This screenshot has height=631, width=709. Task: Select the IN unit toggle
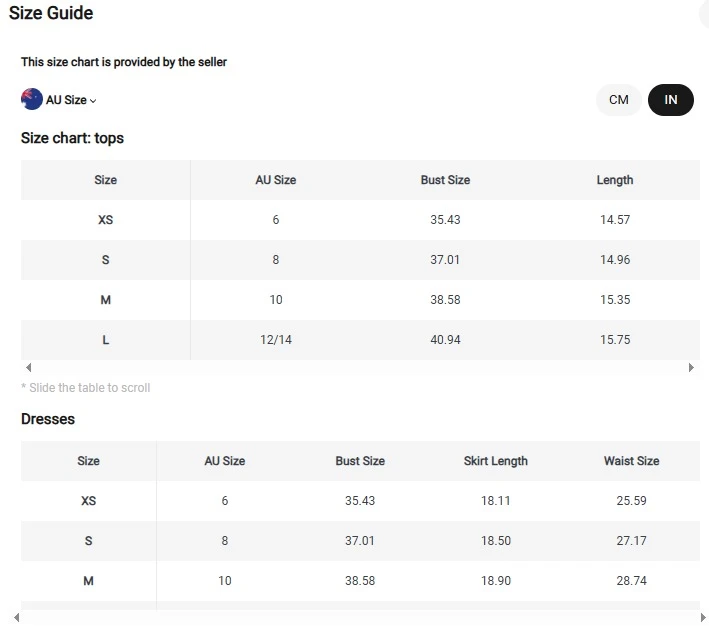click(x=671, y=100)
